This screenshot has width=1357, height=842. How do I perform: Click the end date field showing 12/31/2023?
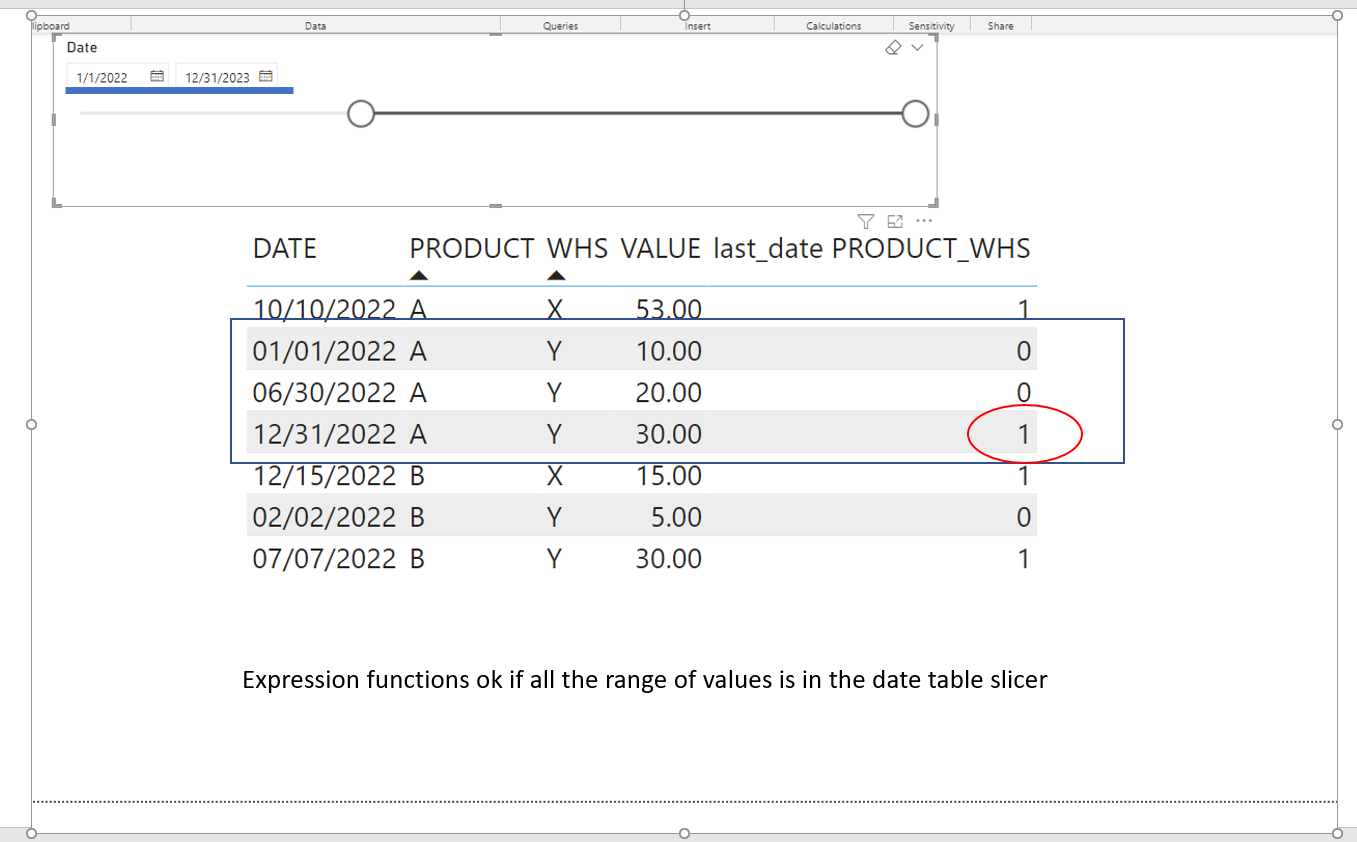pyautogui.click(x=227, y=77)
